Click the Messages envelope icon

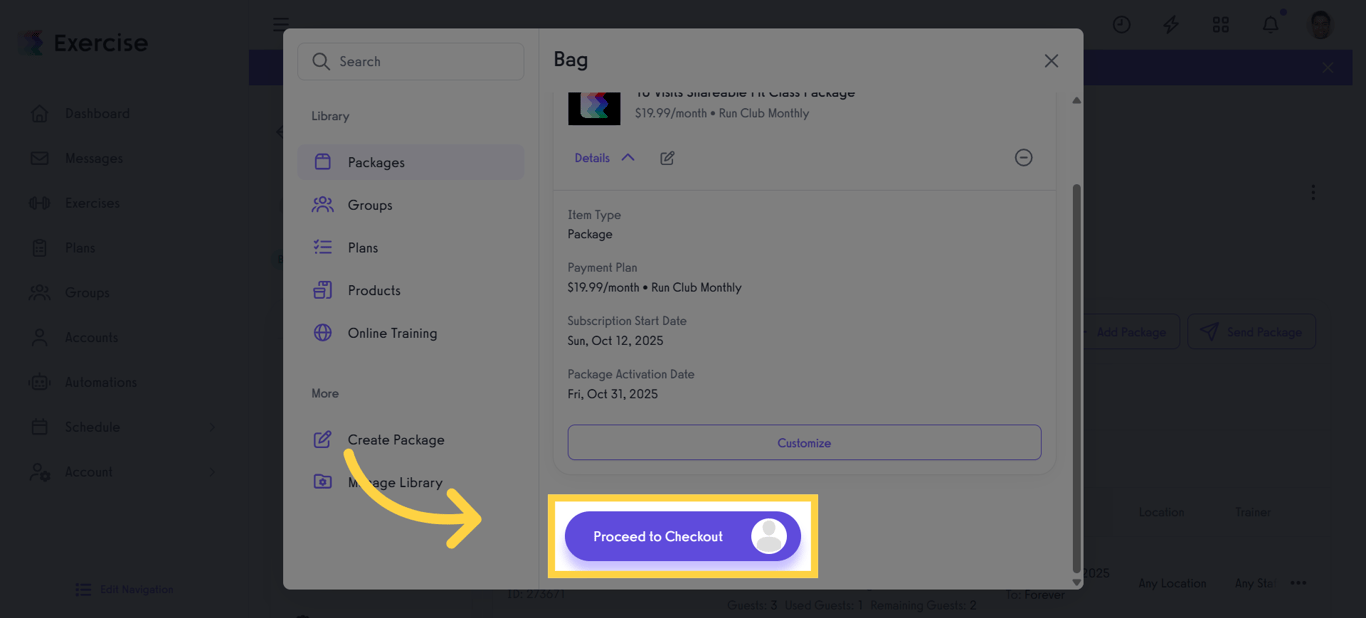click(40, 158)
